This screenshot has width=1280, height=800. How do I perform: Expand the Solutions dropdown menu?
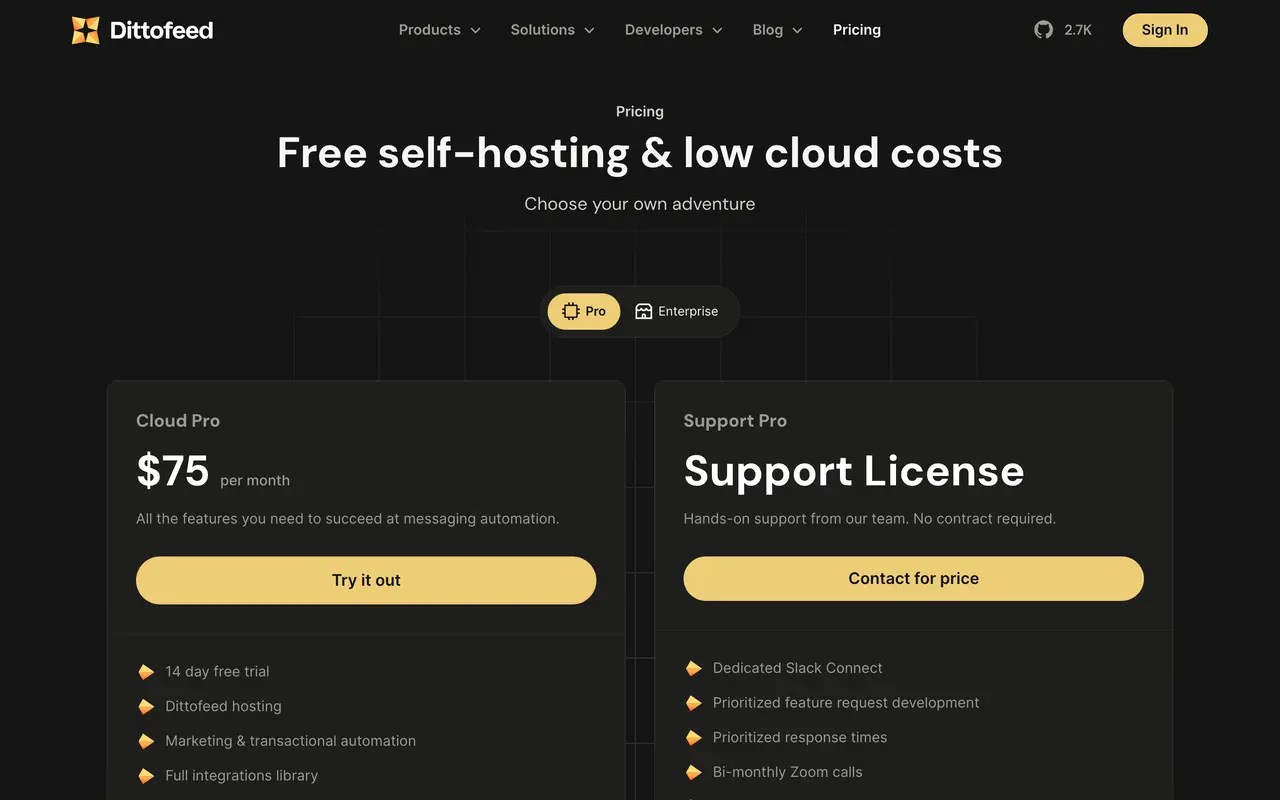tap(553, 30)
